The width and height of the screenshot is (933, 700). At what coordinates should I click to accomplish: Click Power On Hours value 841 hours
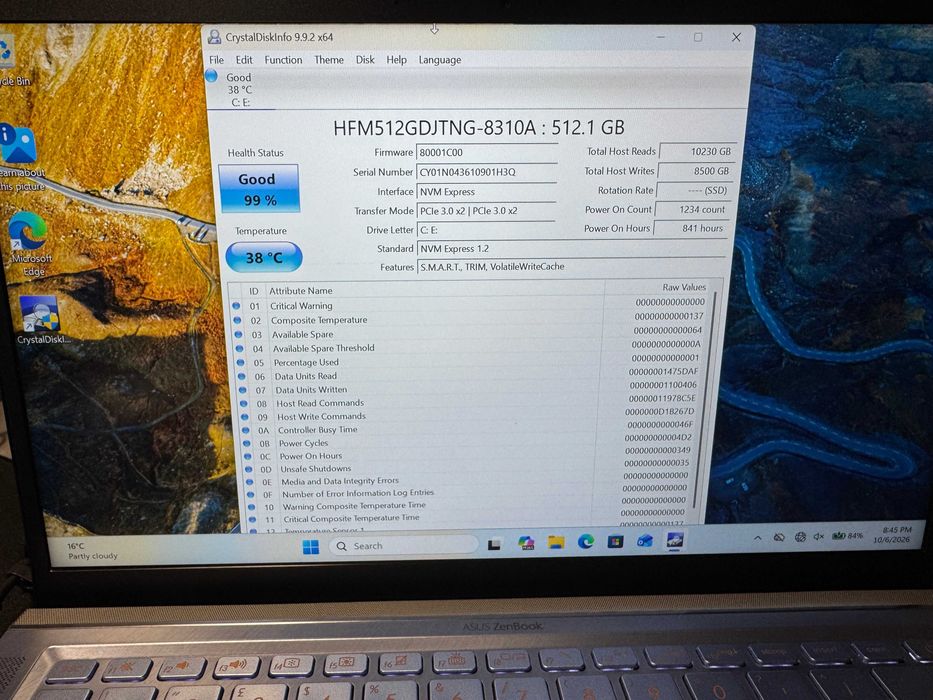(691, 228)
